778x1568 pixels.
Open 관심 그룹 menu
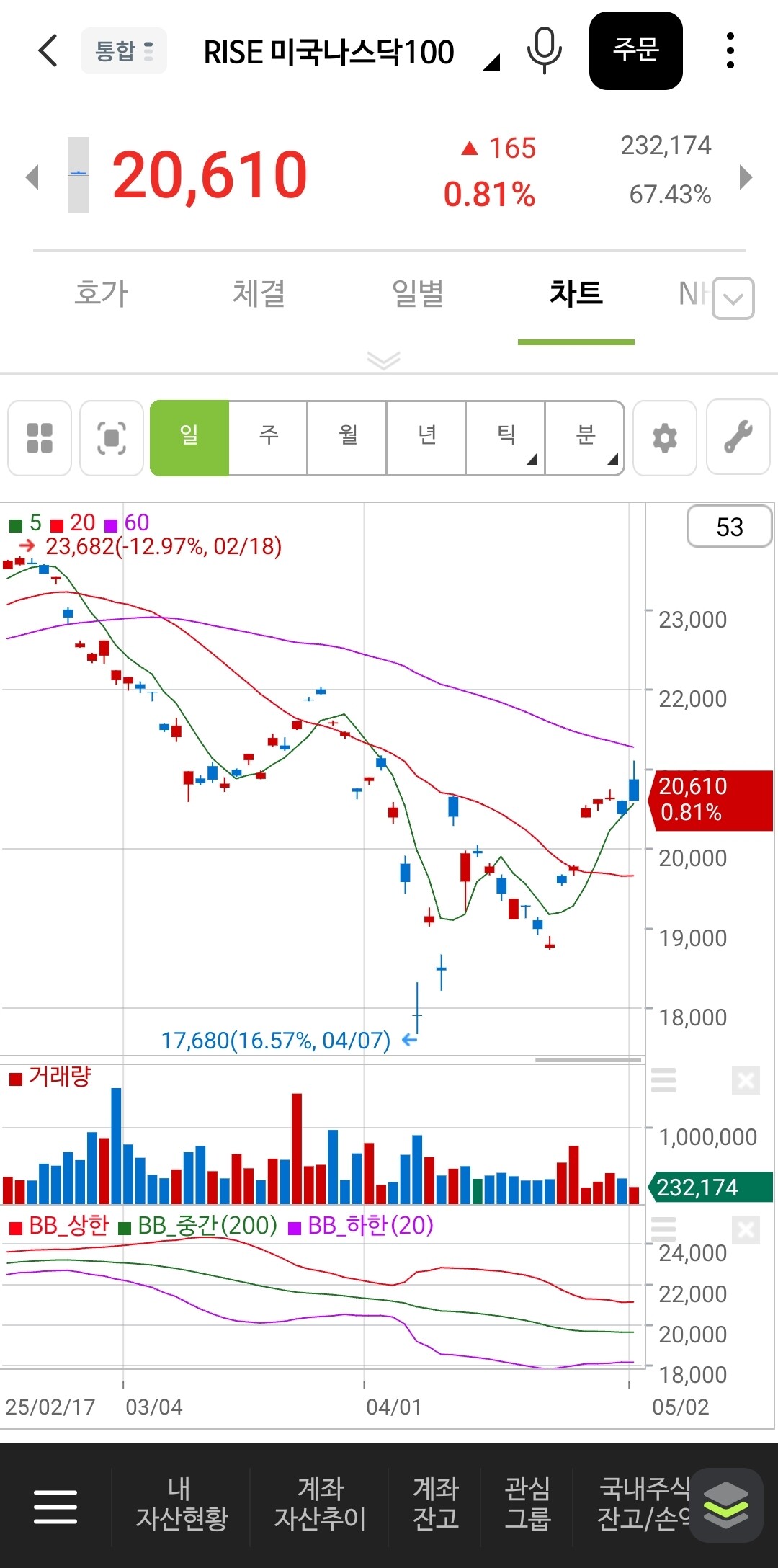[x=527, y=1503]
